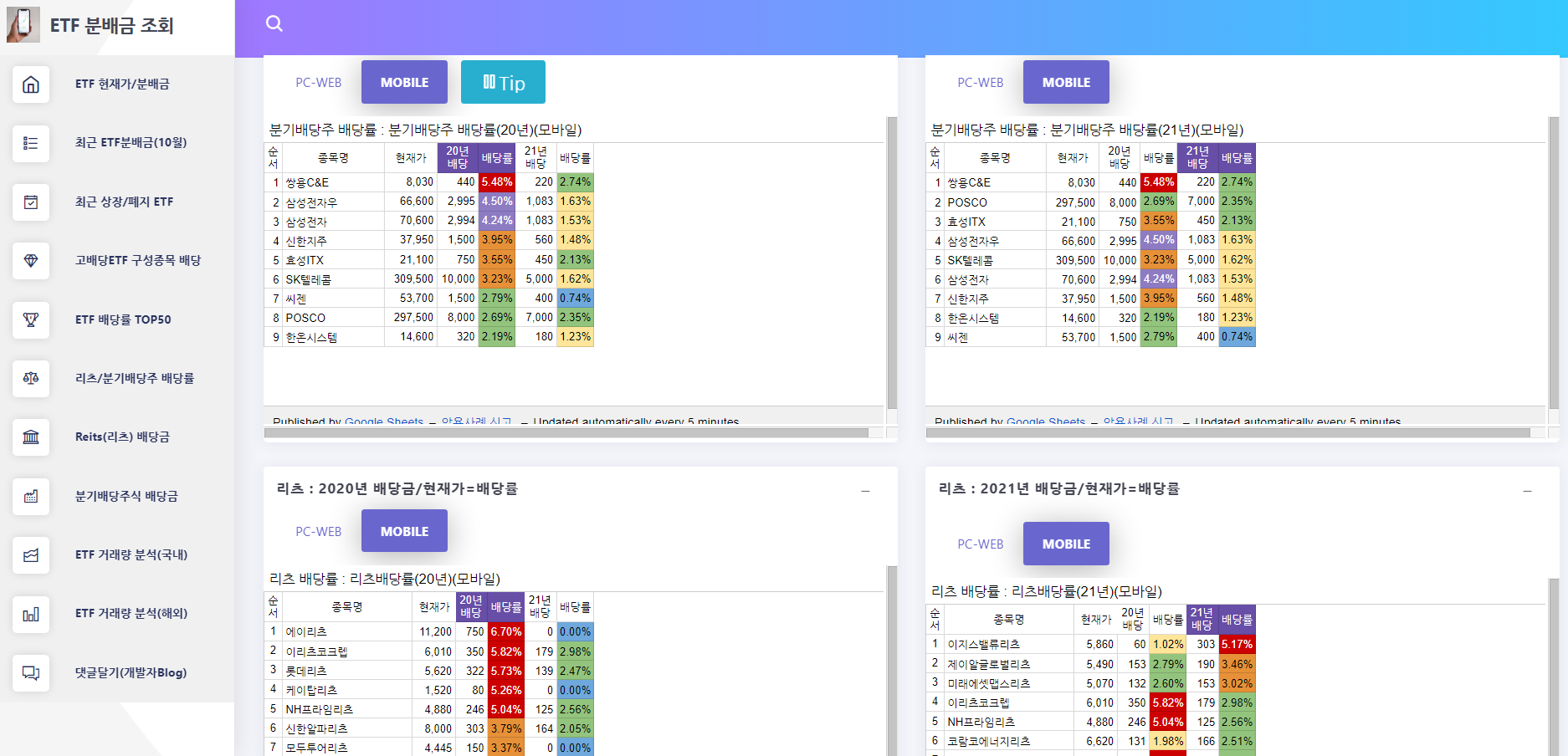The width and height of the screenshot is (1568, 756).
Task: Collapse the 리츠 2021년 배당금 panel
Action: click(x=1527, y=491)
